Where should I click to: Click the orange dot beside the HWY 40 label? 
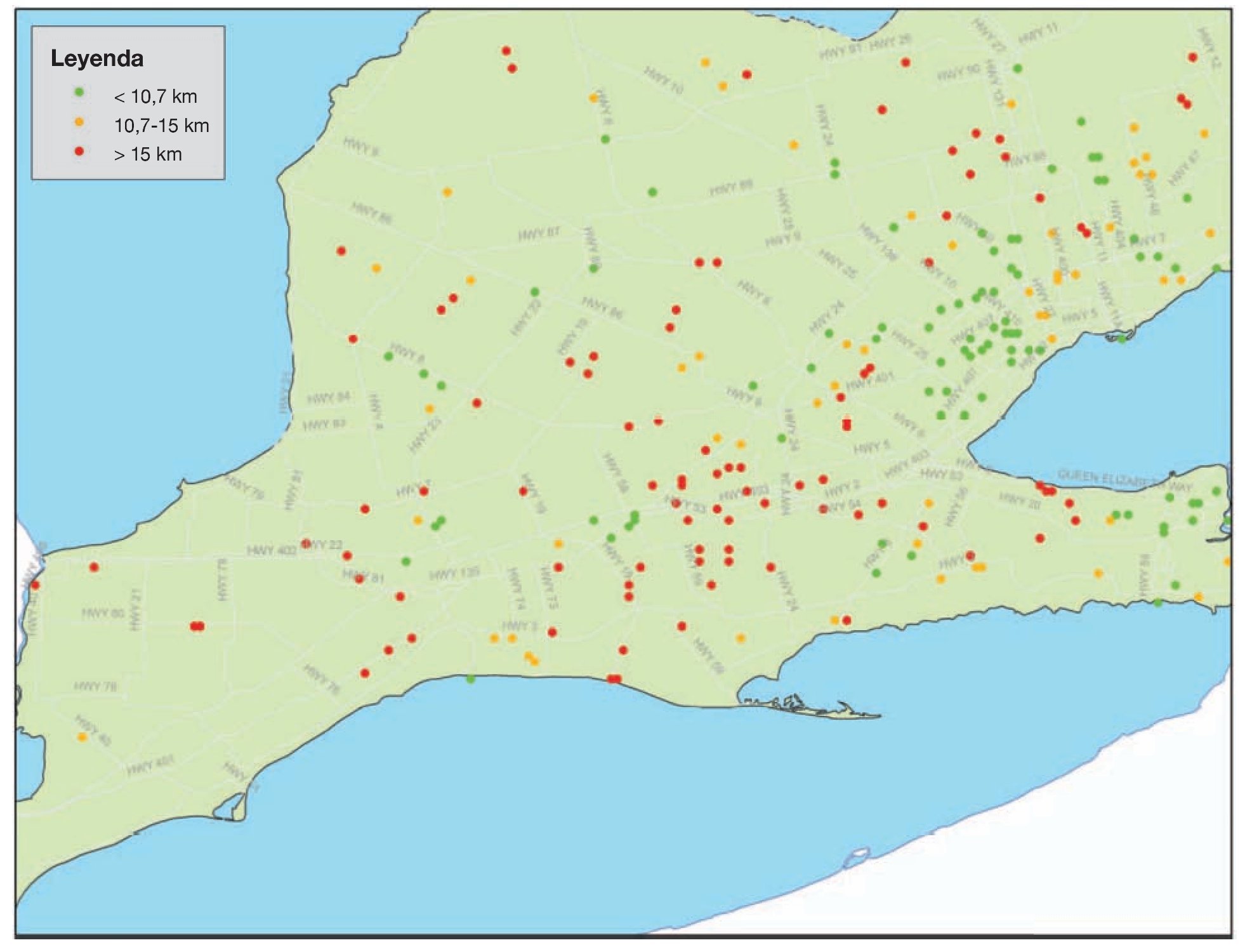pyautogui.click(x=82, y=737)
